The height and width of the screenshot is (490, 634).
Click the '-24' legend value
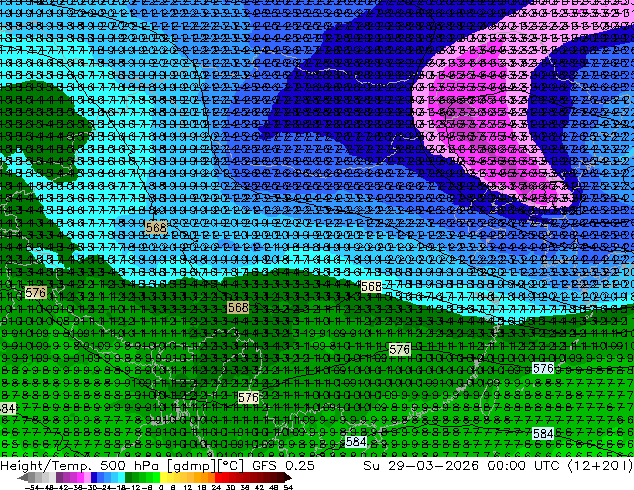click(x=106, y=487)
